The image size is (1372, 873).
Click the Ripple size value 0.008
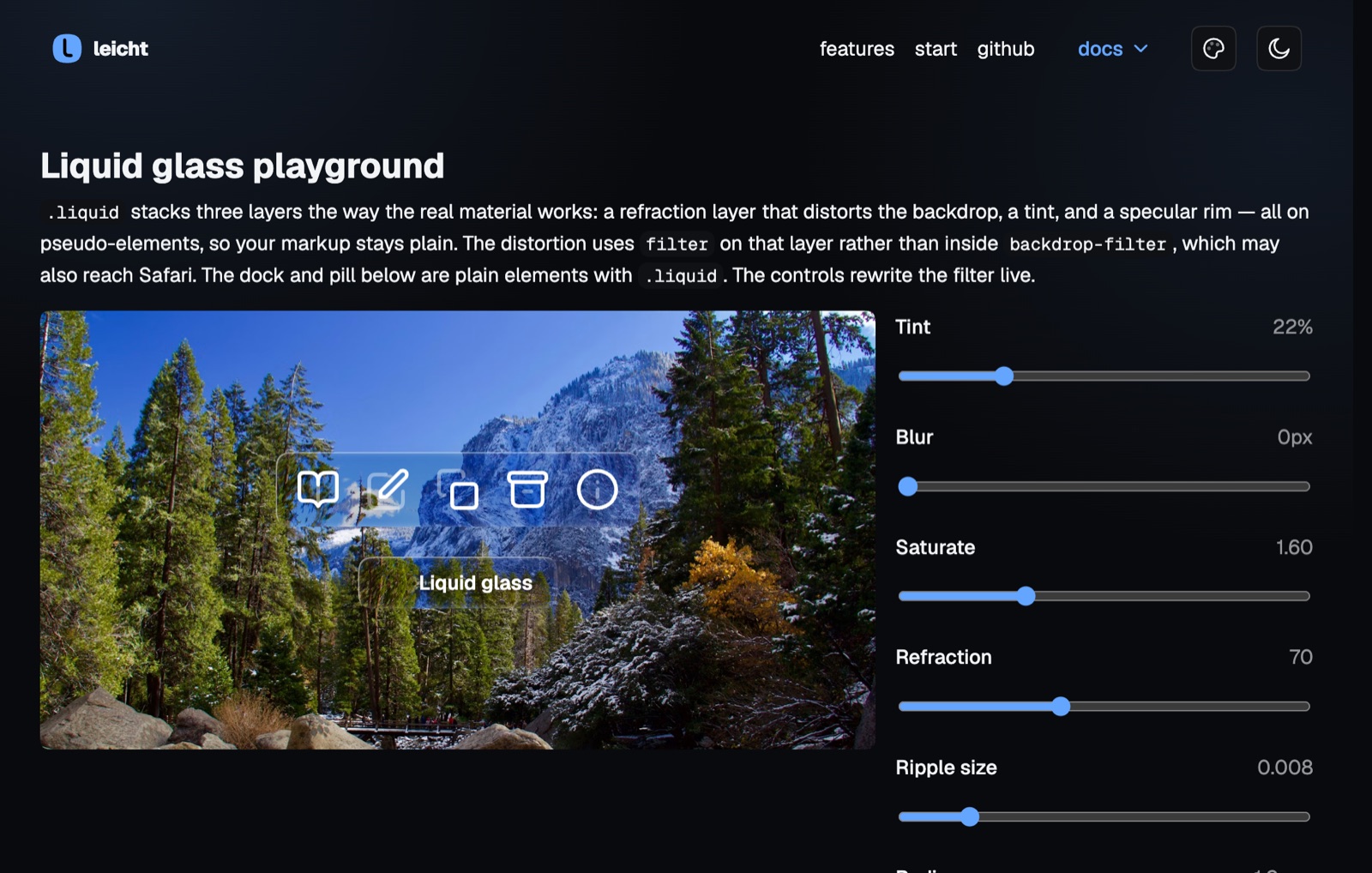(x=1285, y=768)
